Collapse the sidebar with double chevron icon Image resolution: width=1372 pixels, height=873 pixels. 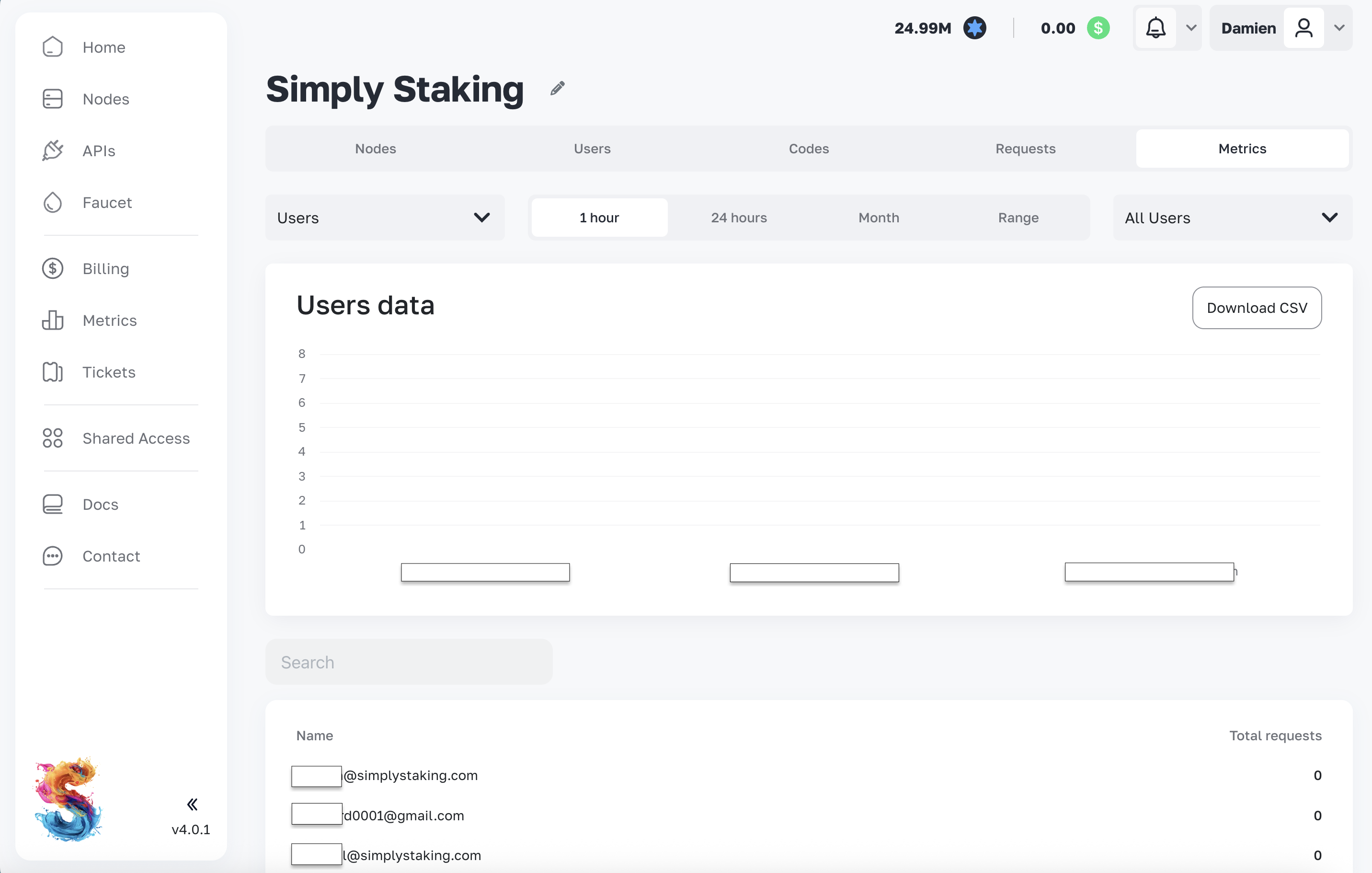point(192,804)
